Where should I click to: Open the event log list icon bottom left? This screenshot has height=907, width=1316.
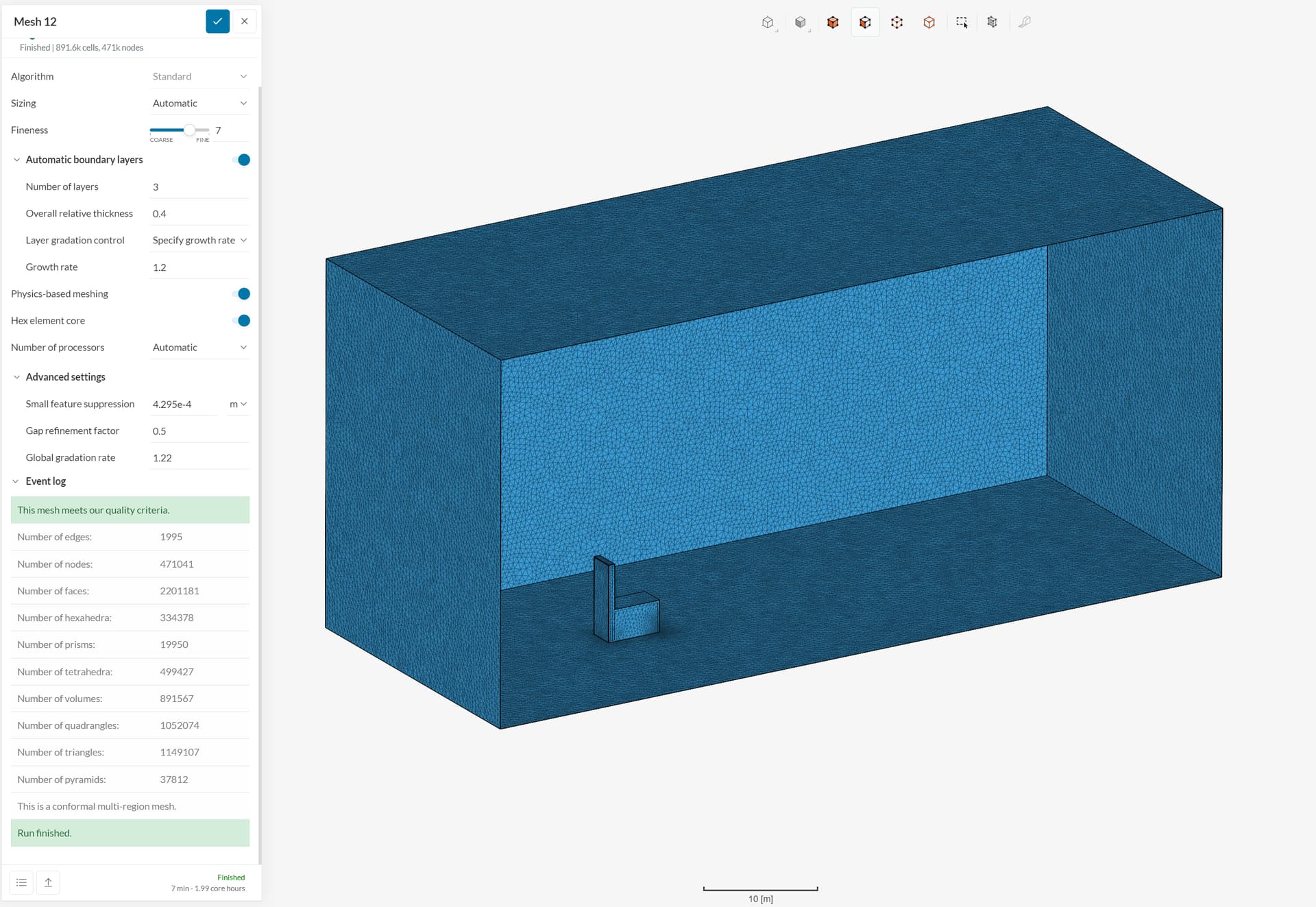21,882
